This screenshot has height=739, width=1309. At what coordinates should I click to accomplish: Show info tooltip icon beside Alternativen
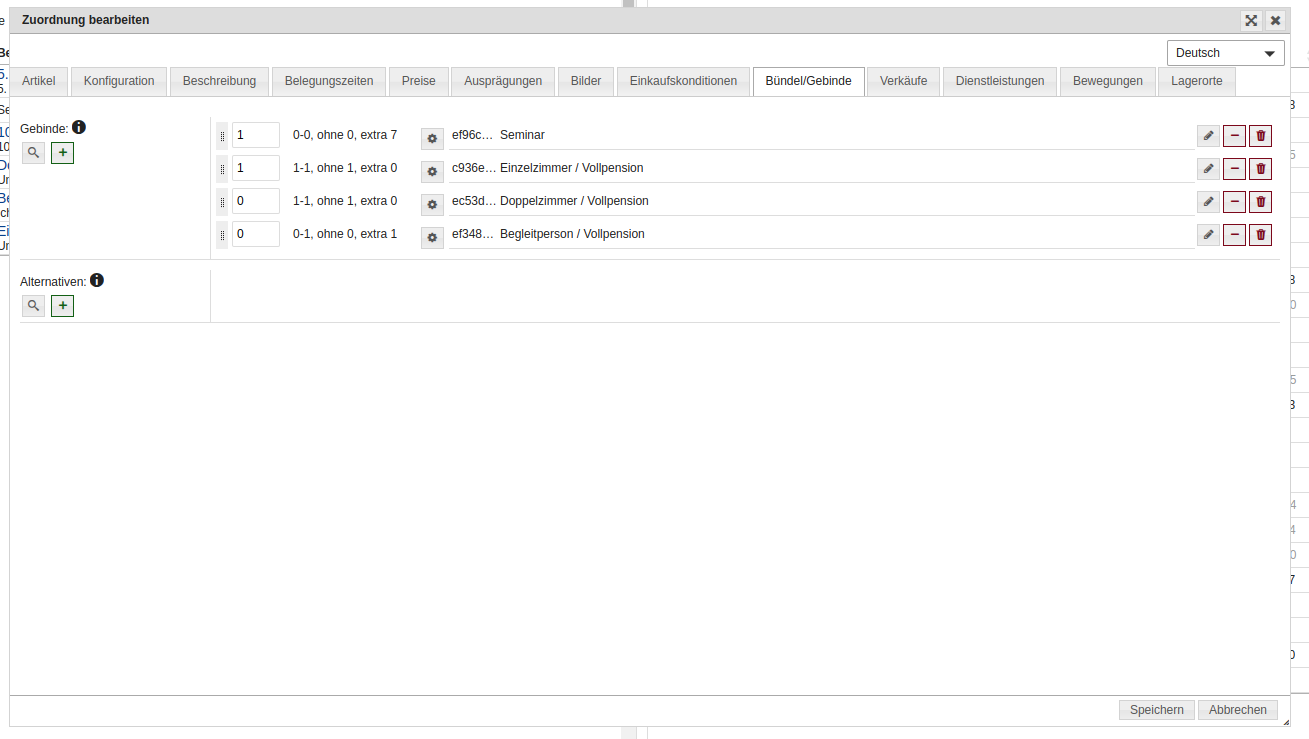(x=97, y=280)
